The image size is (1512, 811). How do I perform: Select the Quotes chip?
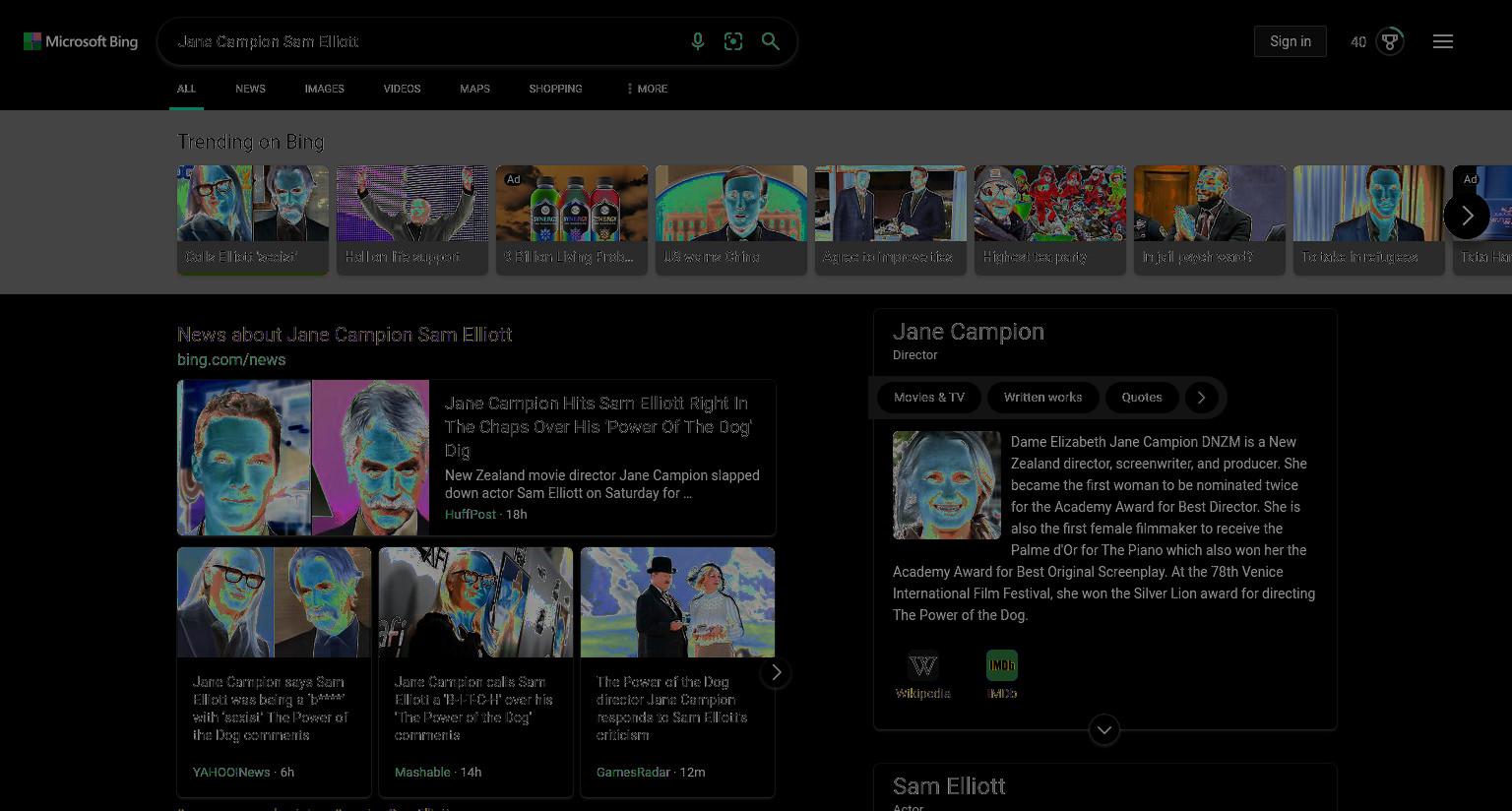coord(1142,398)
